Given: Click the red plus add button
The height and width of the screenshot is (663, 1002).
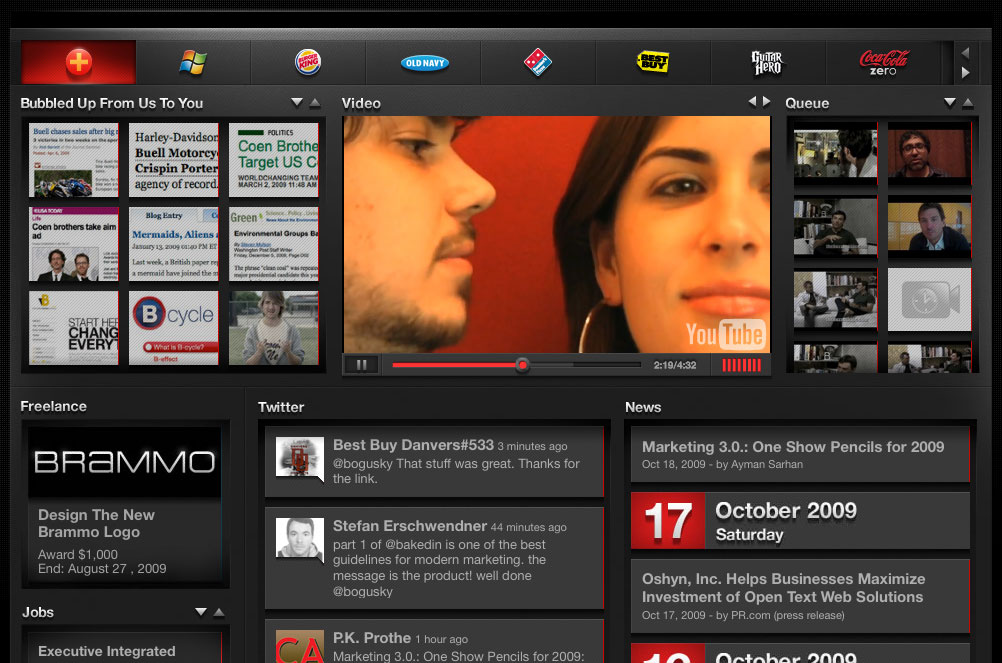Looking at the screenshot, I should click(x=78, y=63).
